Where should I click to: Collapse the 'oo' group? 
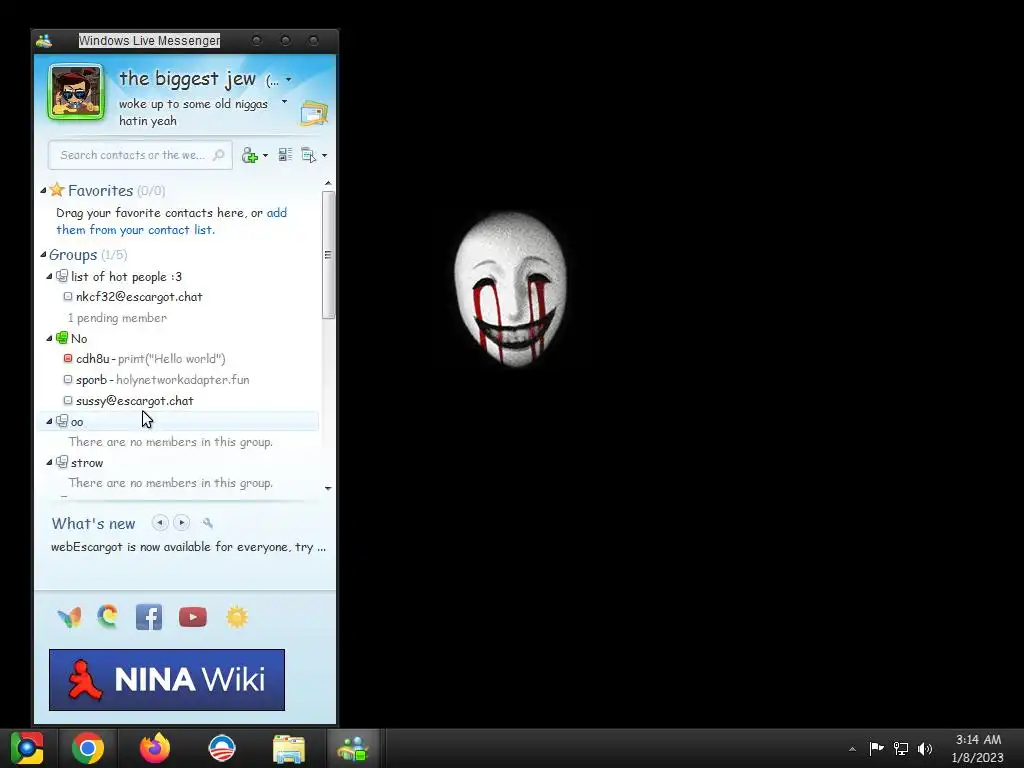(49, 422)
